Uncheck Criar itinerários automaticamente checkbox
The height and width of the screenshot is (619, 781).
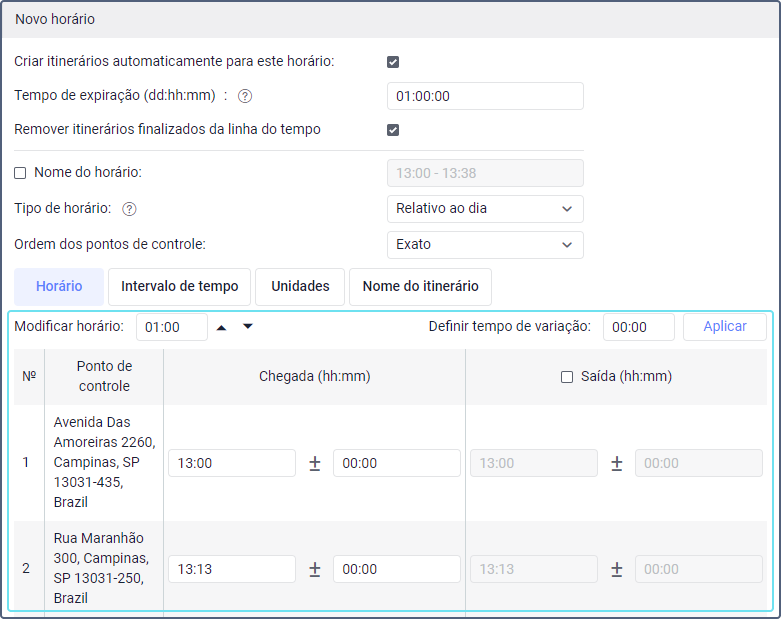pyautogui.click(x=393, y=62)
